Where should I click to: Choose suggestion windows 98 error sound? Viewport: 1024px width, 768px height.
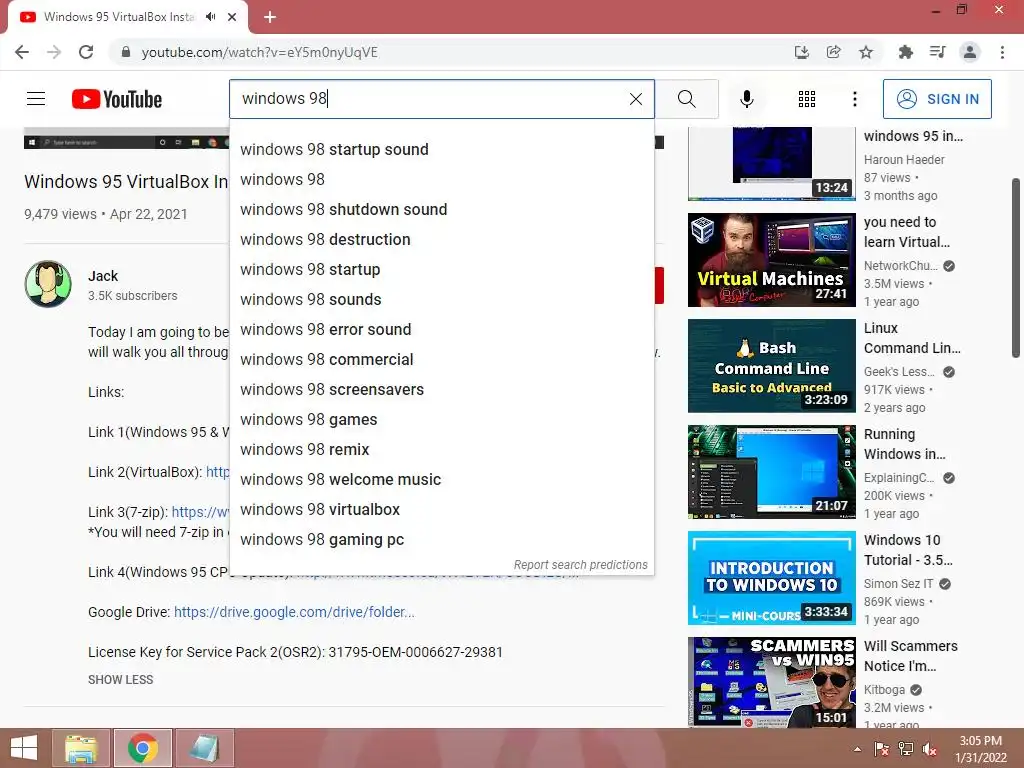click(441, 330)
